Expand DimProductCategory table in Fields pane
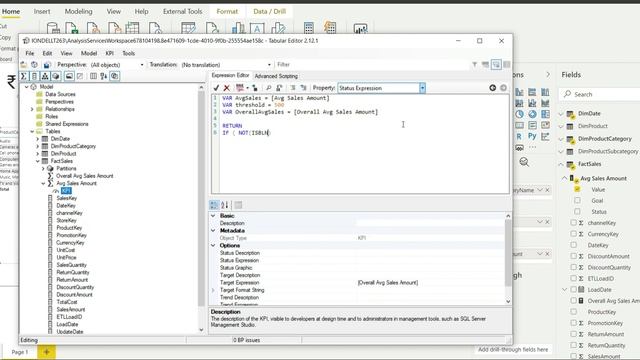640x360 pixels. click(x=561, y=139)
